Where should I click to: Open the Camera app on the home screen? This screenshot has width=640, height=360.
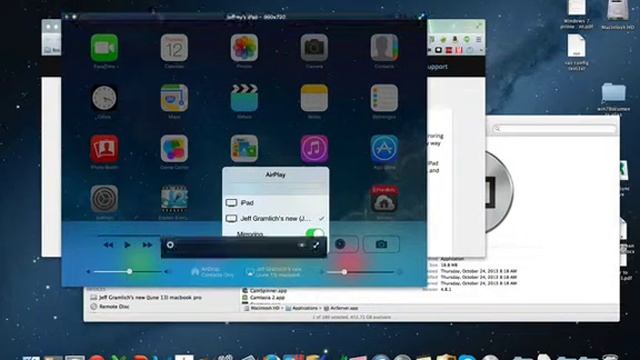(314, 48)
